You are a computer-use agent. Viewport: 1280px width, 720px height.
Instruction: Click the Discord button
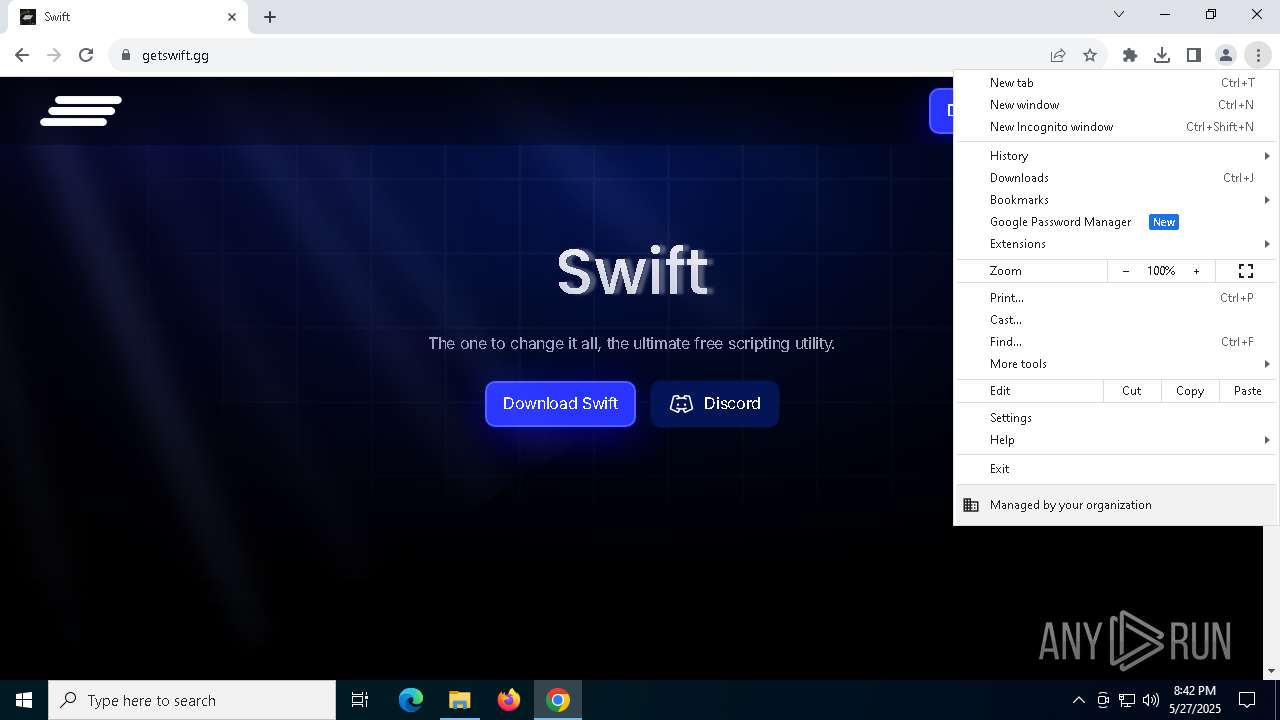click(x=715, y=404)
